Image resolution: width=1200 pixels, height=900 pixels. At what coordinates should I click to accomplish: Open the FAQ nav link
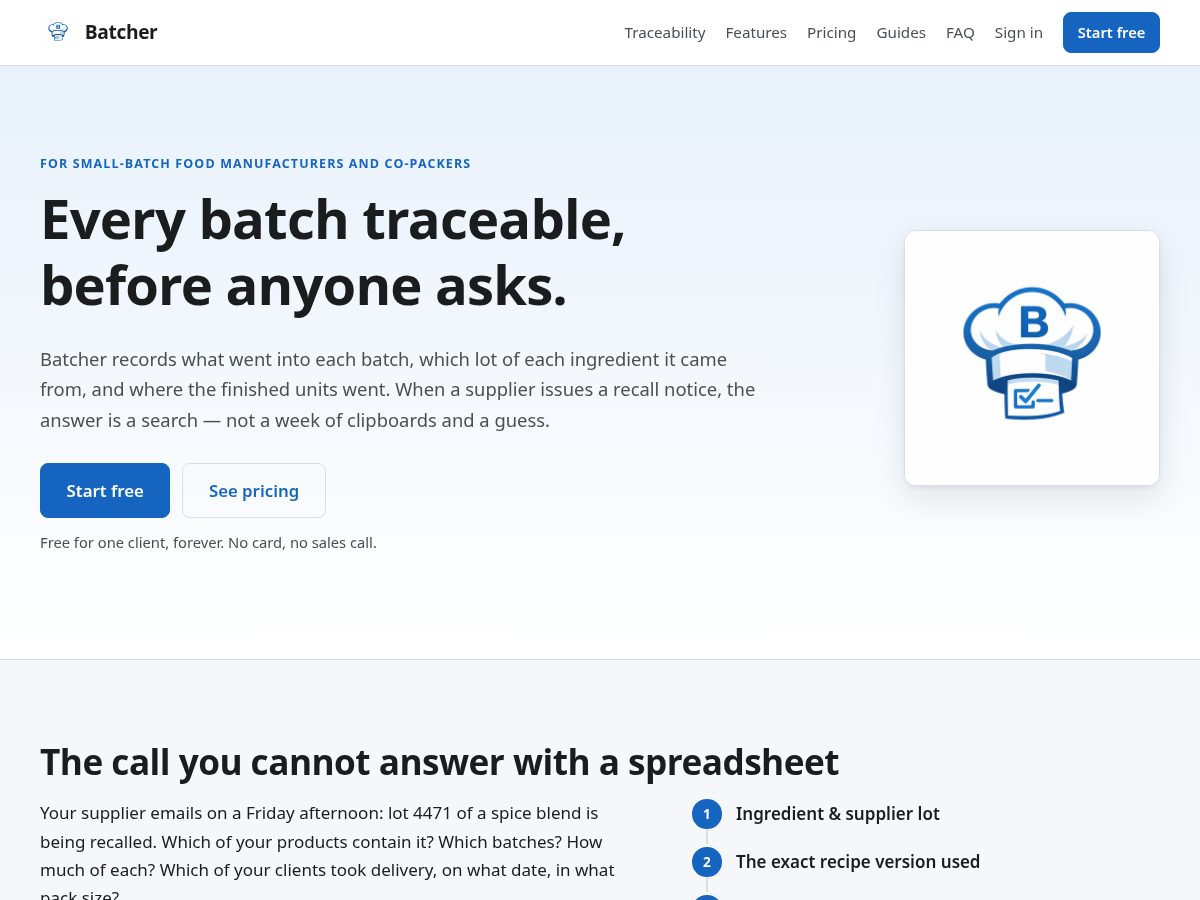tap(960, 33)
